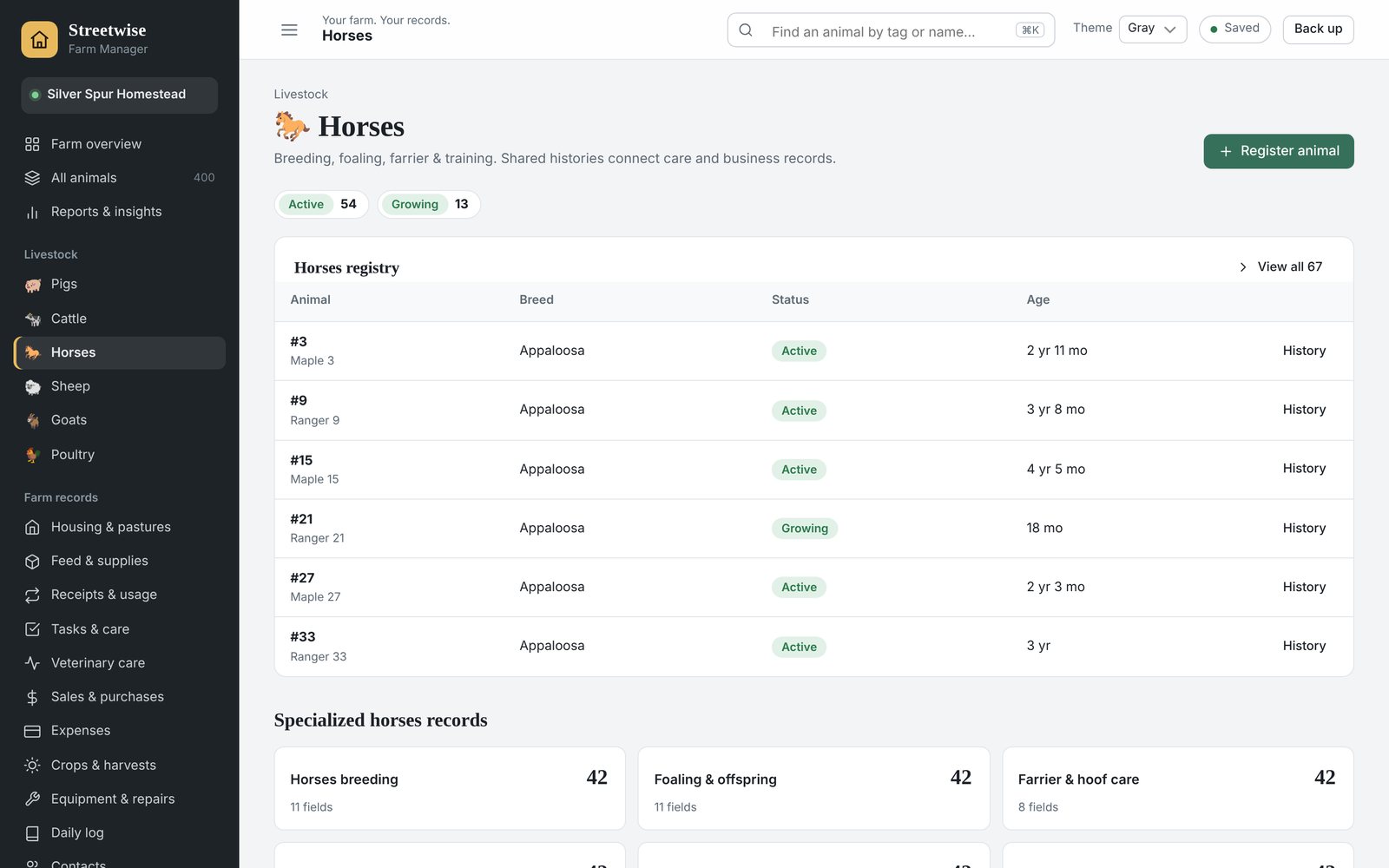Click Equipment & repairs wrench icon
The width and height of the screenshot is (1389, 868).
[x=32, y=799]
